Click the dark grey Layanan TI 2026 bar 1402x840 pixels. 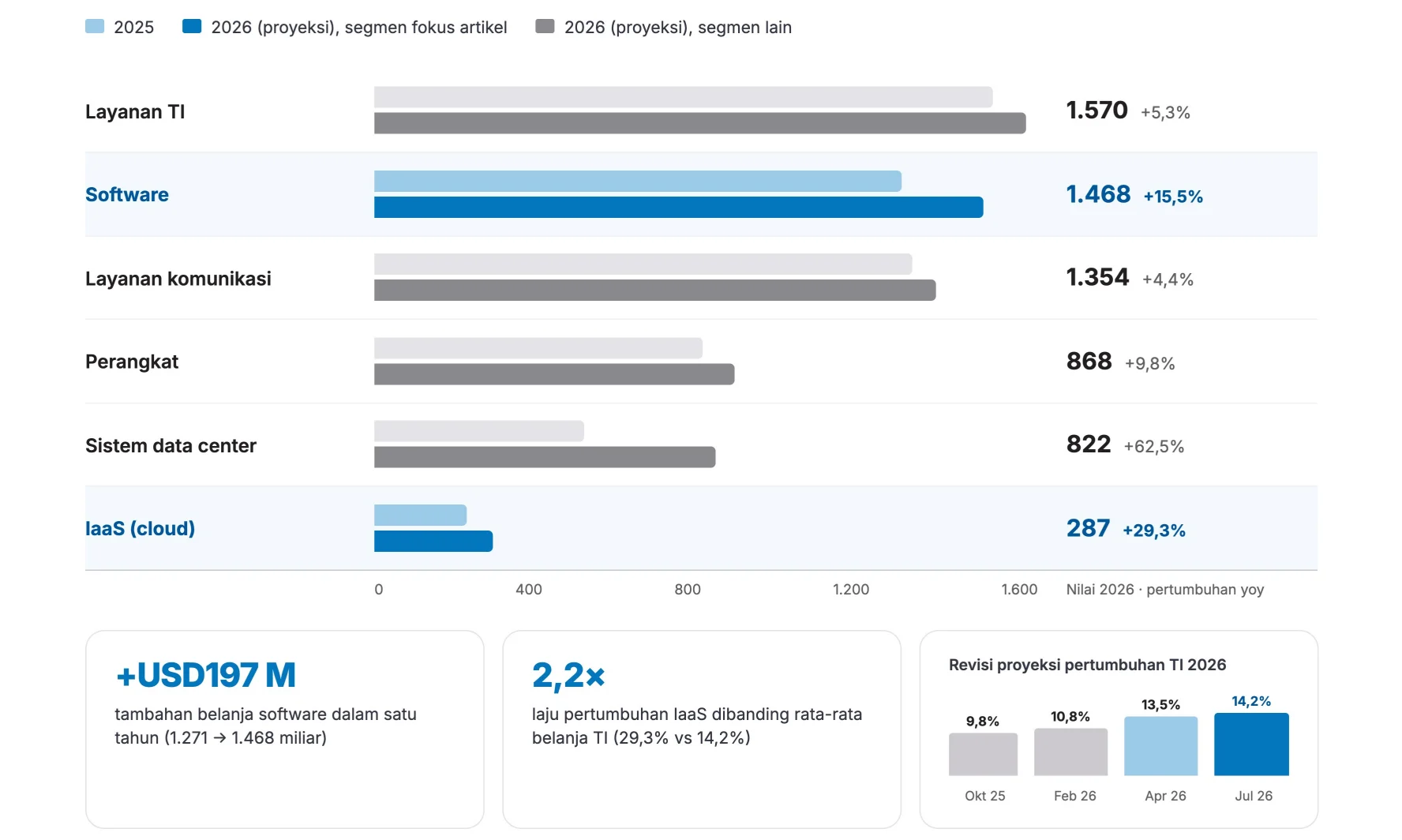pyautogui.click(x=700, y=123)
